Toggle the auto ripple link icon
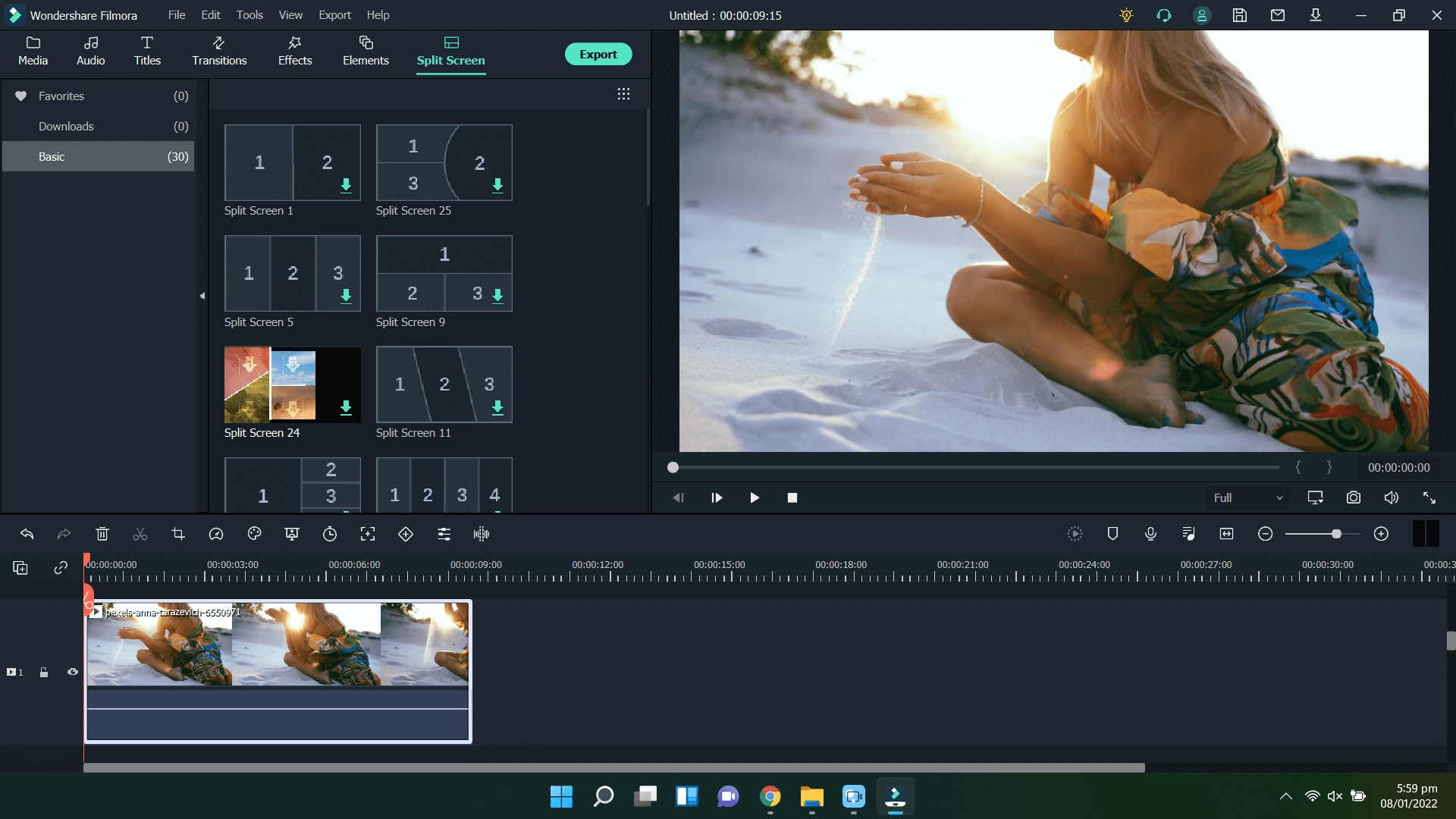This screenshot has width=1456, height=819. [61, 567]
